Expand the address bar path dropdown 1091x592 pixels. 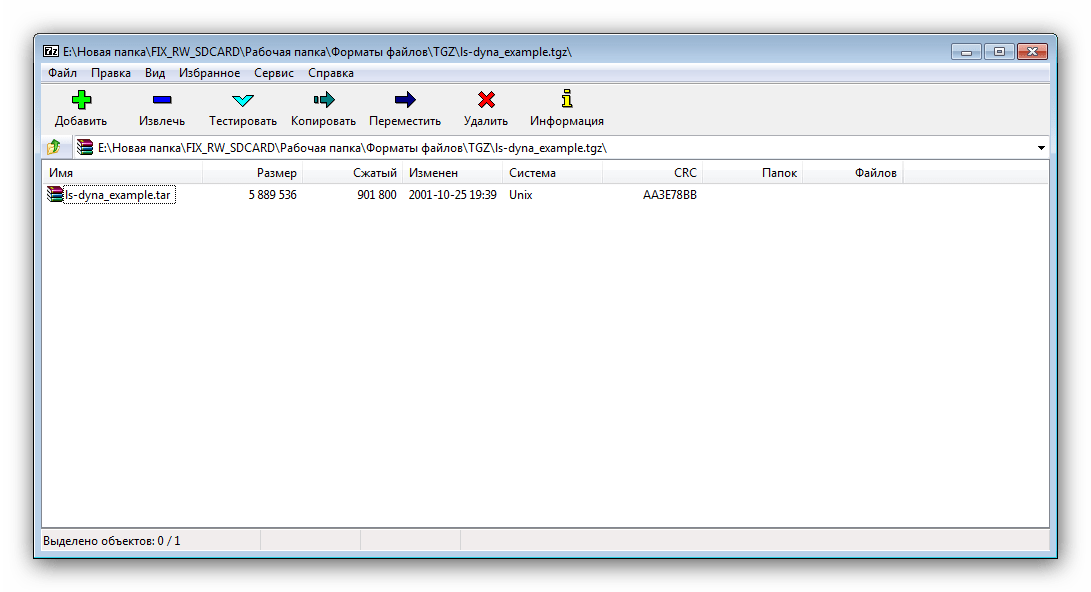click(x=1041, y=147)
